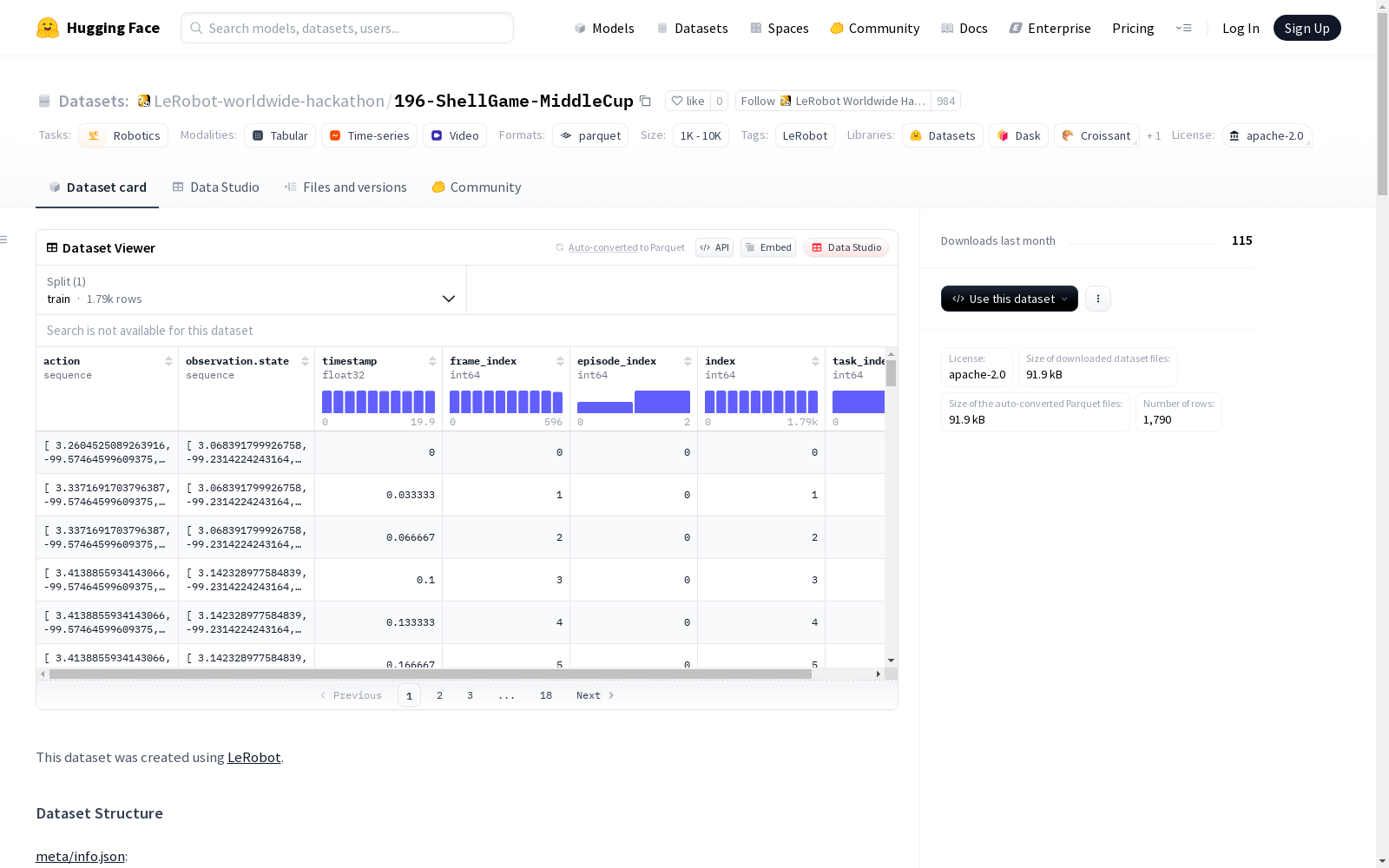Click the vertical scrollbar thumb of the data table
Screen dimensions: 1389x868
coord(891,373)
